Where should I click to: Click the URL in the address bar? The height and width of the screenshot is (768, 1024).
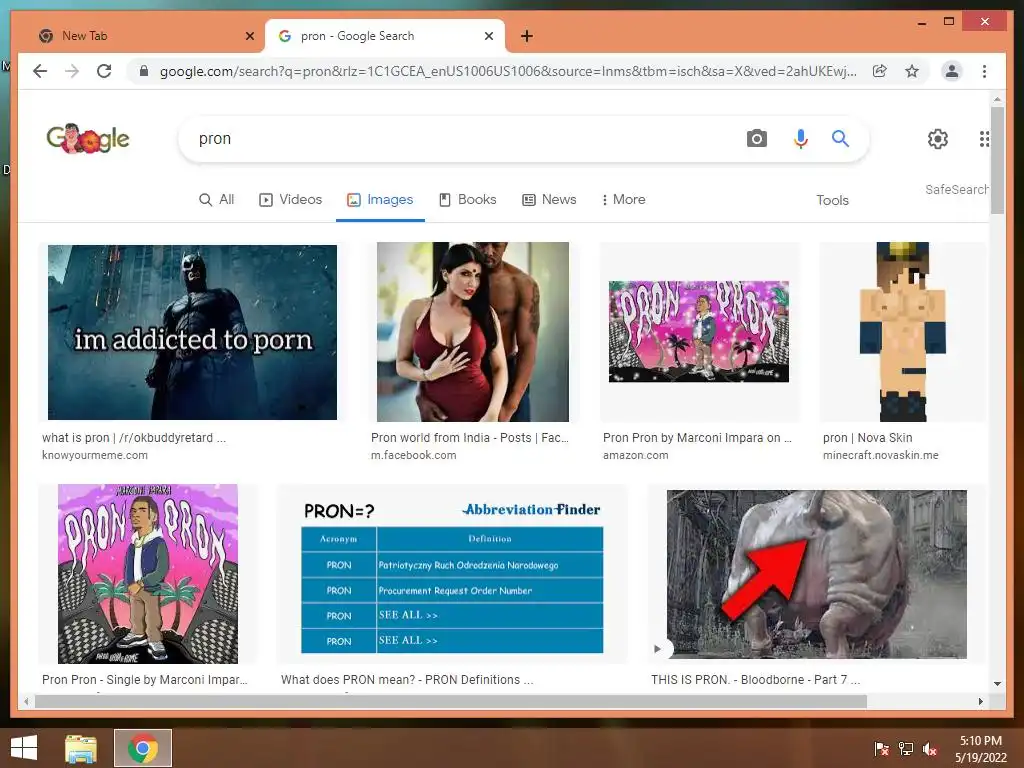[x=508, y=71]
